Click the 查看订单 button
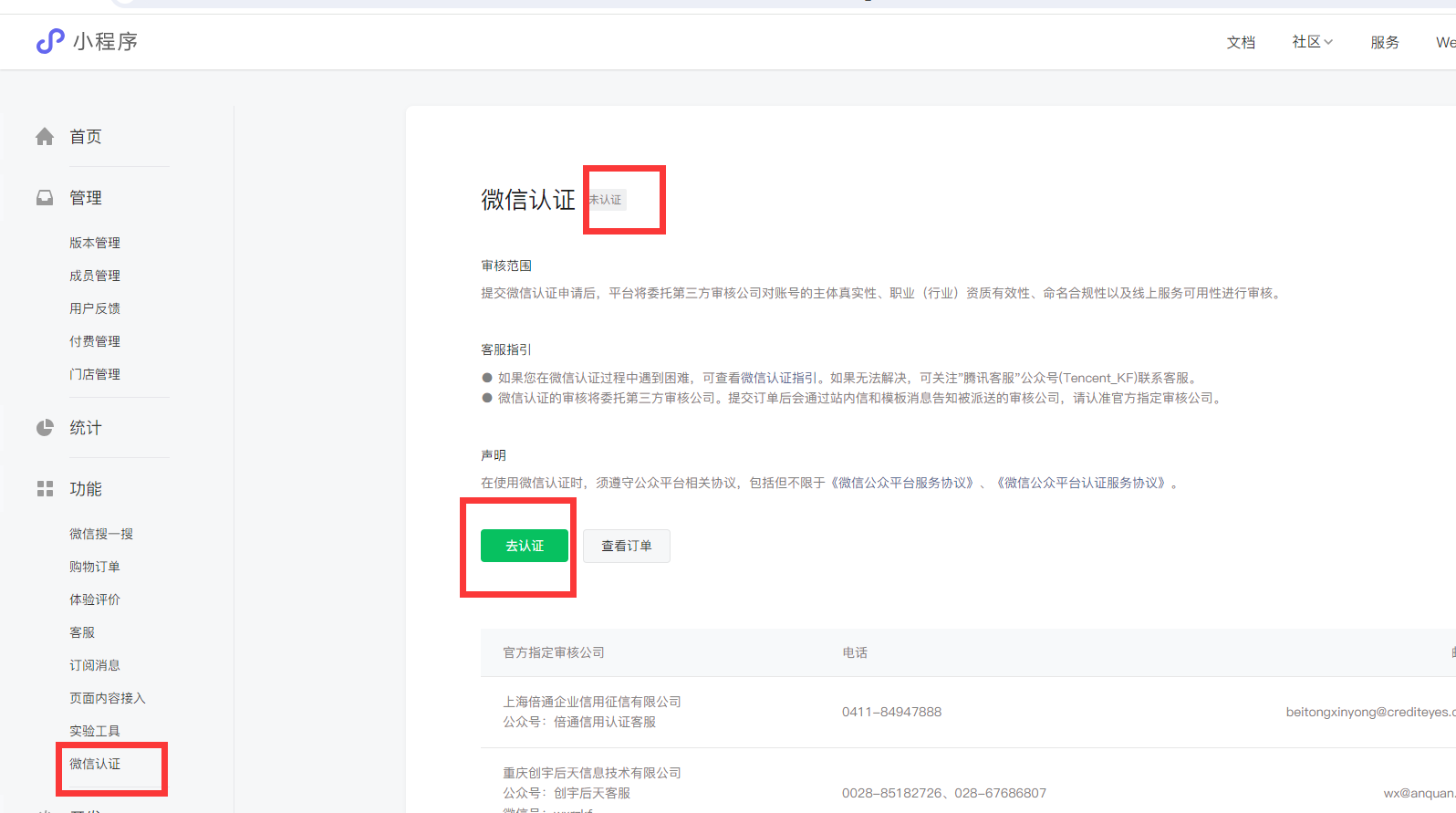 (627, 546)
